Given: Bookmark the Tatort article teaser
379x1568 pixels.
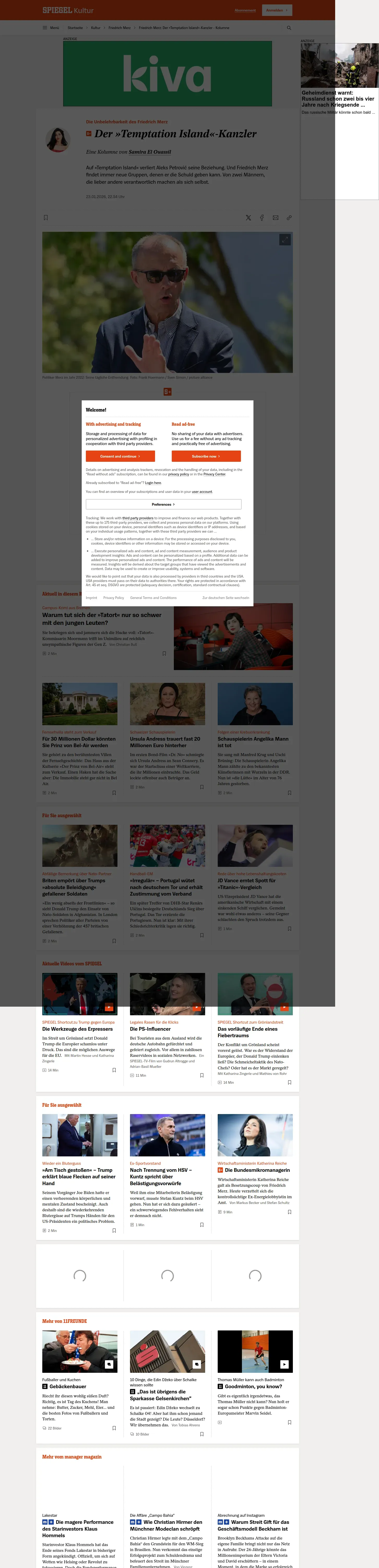Looking at the screenshot, I should coord(164,654).
